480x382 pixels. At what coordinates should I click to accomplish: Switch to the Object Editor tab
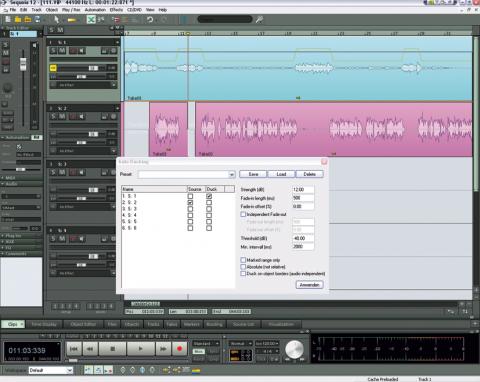point(83,324)
